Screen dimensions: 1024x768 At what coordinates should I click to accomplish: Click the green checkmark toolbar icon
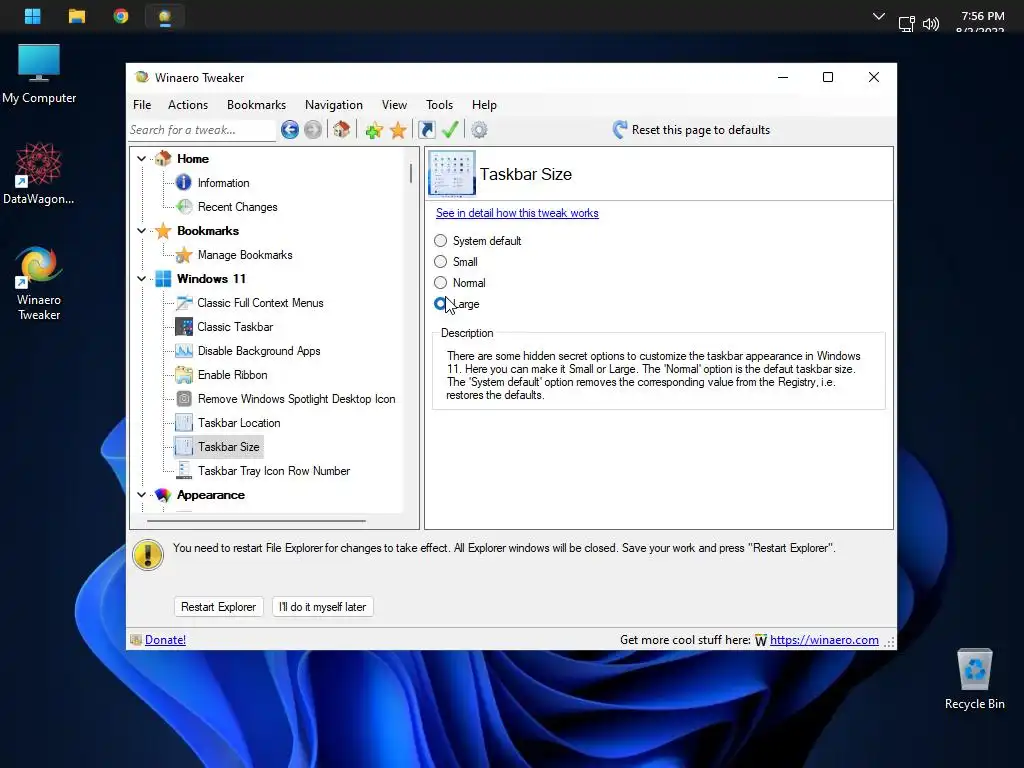point(450,129)
